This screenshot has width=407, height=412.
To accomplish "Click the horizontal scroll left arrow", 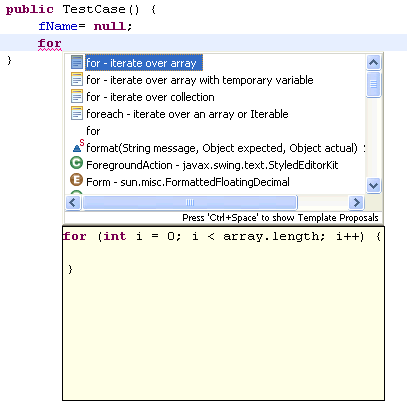I will click(73, 202).
